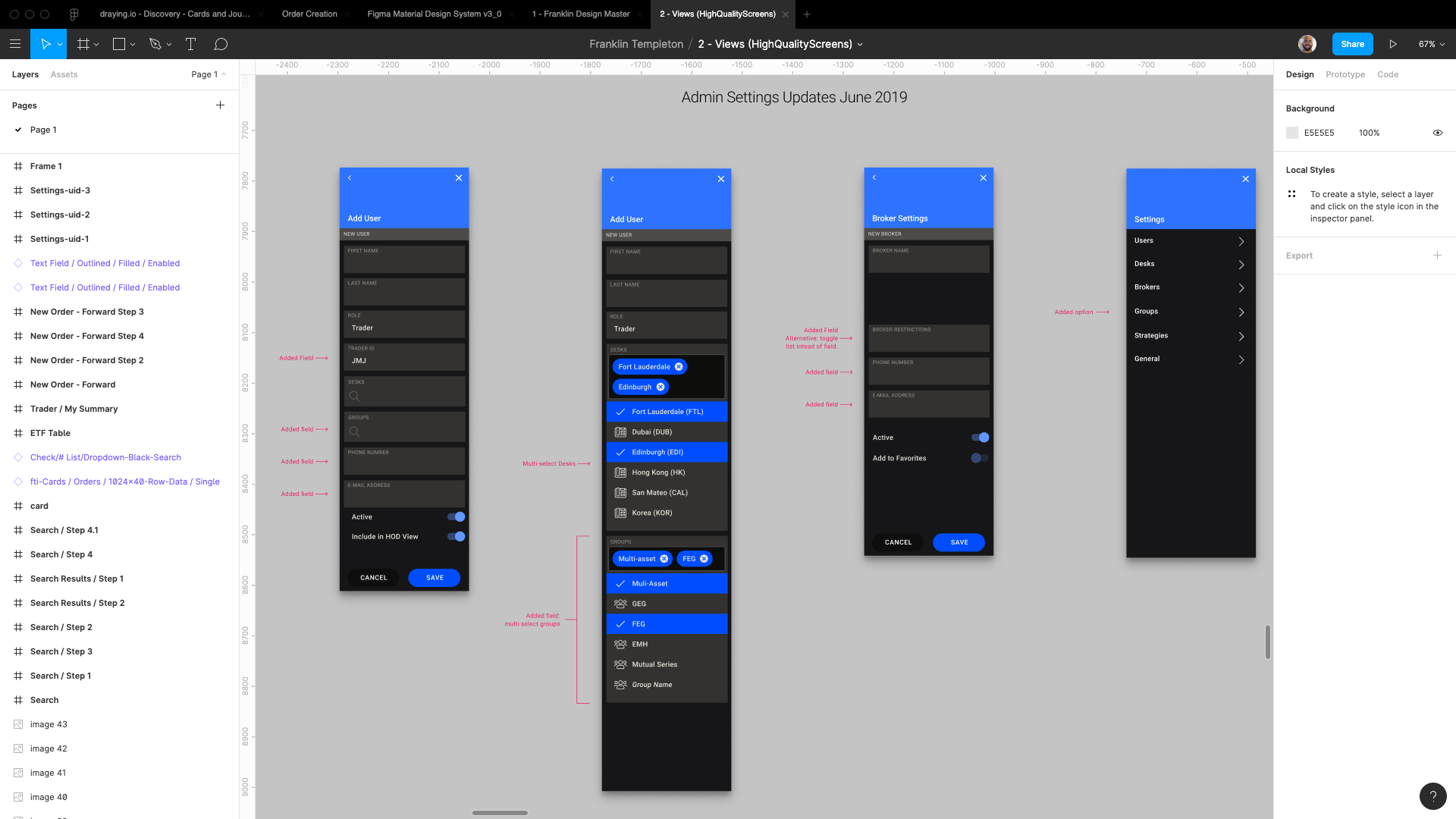
Task: Select the Pen tool
Action: [155, 44]
